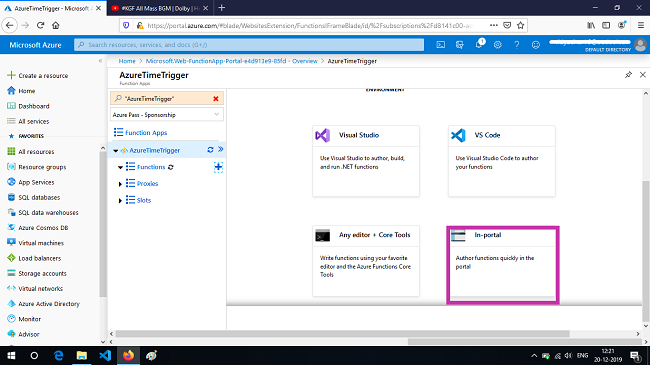Screen dimensions: 650x365
Task: Click the Azure search resources box
Action: (249, 44)
